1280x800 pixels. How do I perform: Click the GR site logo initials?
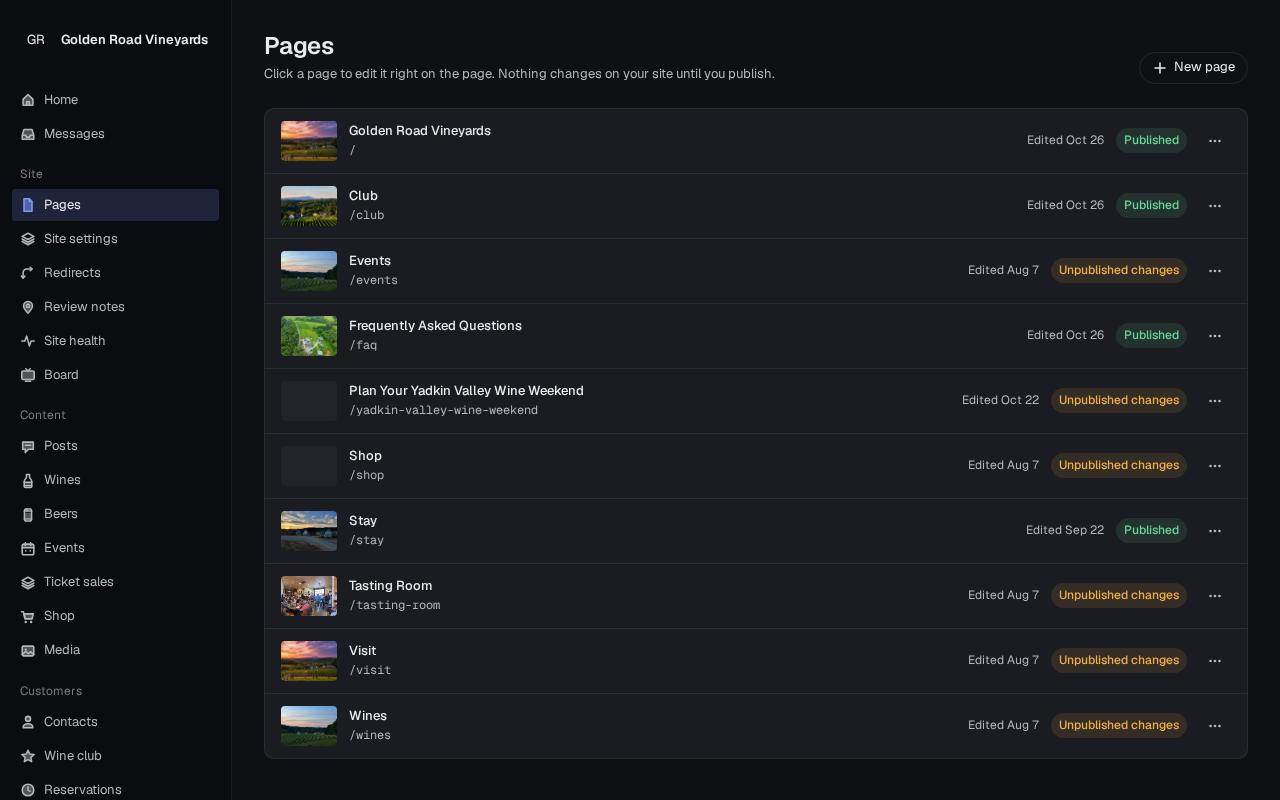pyautogui.click(x=36, y=40)
